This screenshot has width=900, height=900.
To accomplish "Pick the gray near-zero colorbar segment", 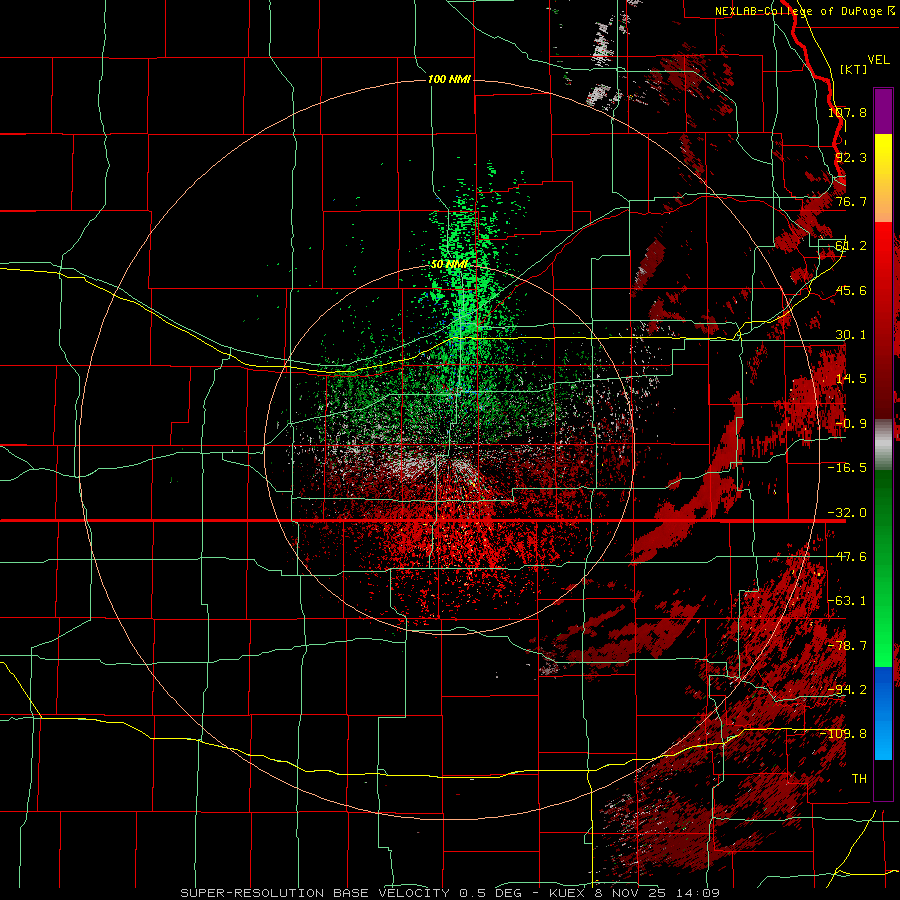I will (883, 445).
